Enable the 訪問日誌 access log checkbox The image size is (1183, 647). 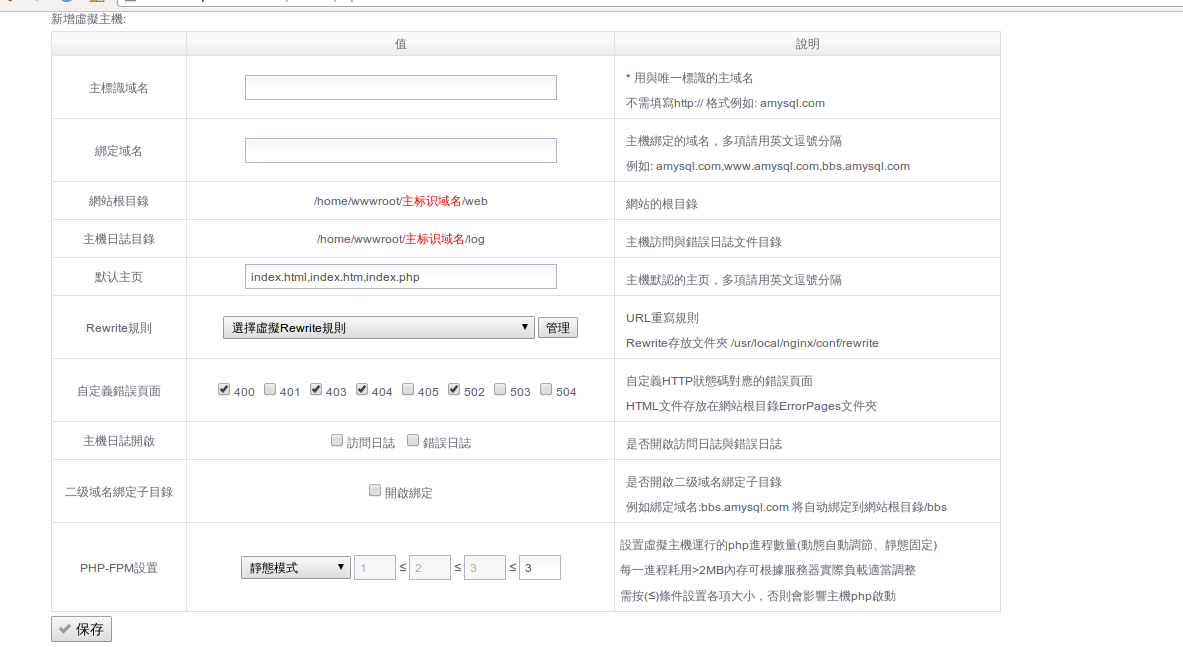337,440
